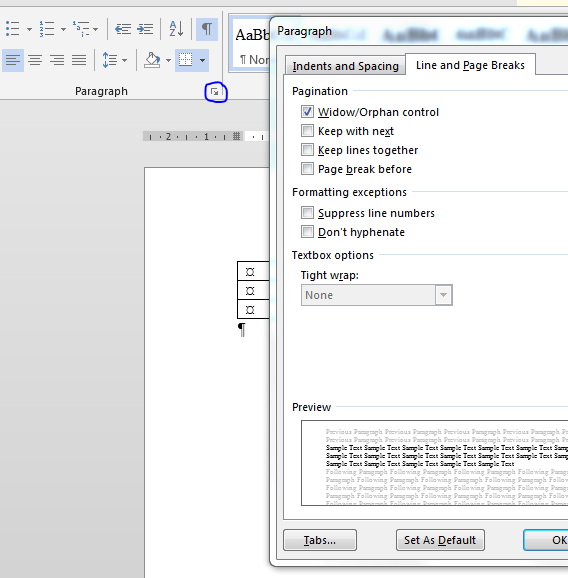Justify the paragraph text
This screenshot has height=578, width=568.
point(79,60)
